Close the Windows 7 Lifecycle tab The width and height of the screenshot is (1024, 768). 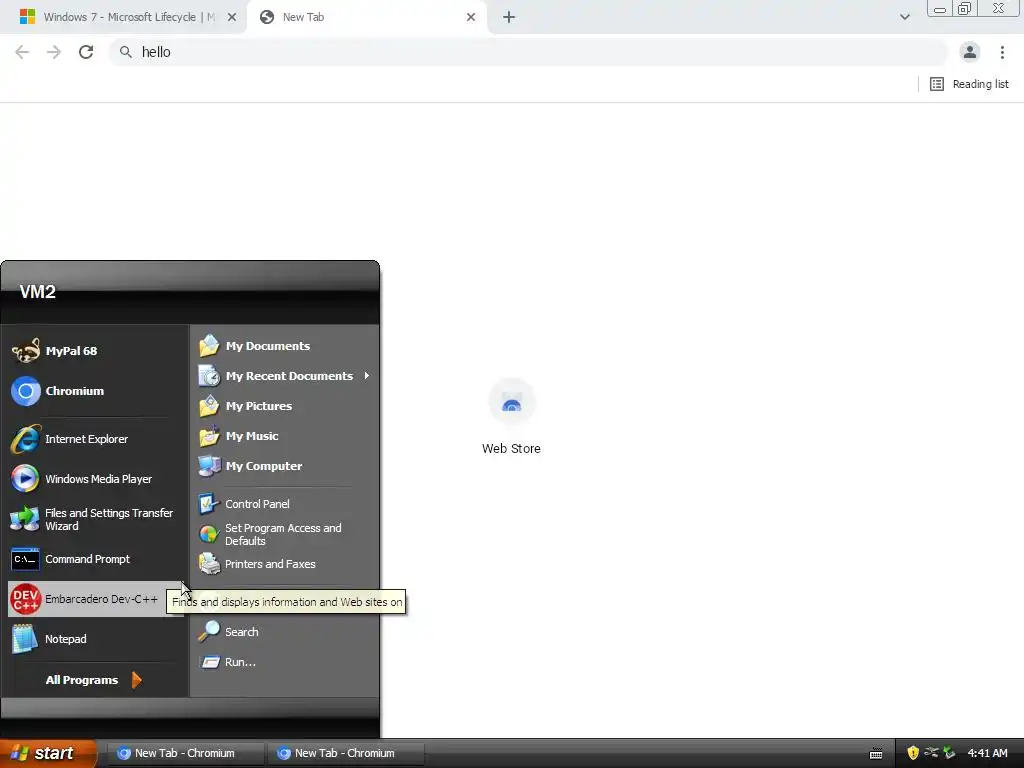coord(231,17)
